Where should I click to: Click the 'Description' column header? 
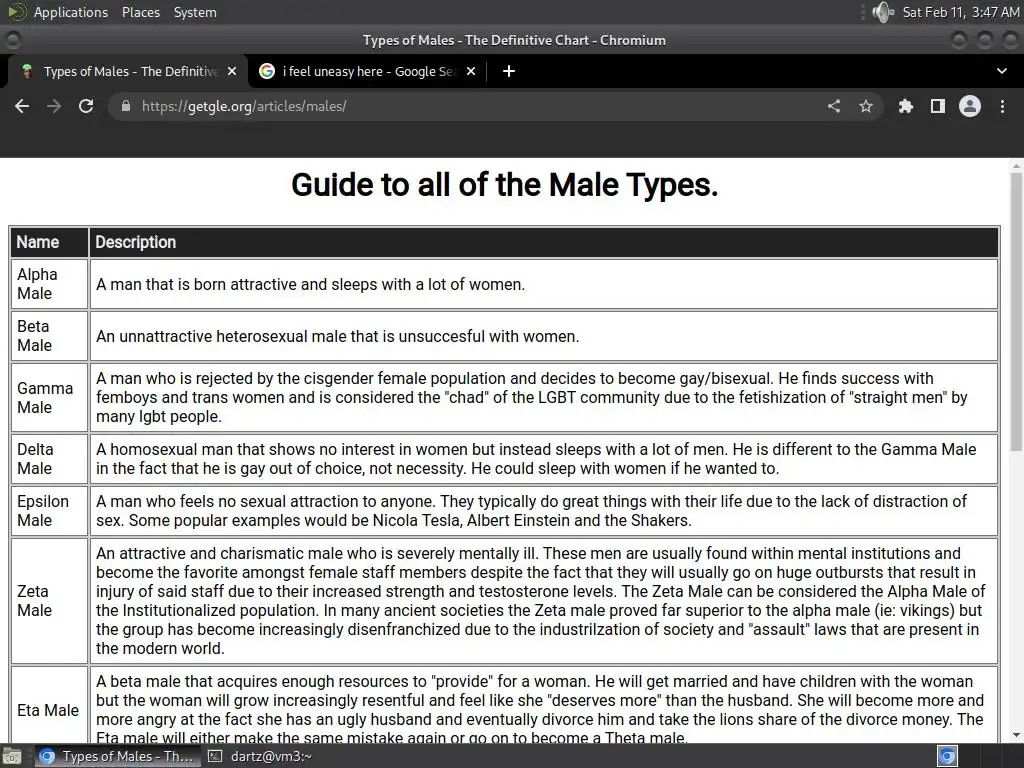544,242
